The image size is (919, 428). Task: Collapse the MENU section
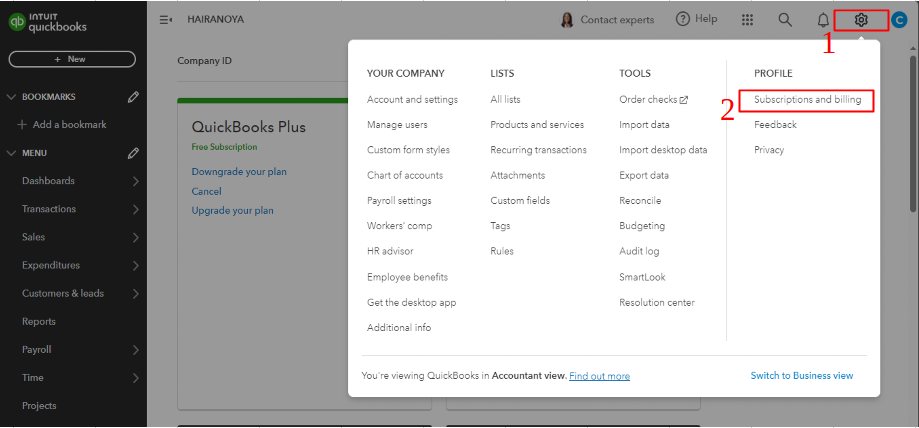(11, 154)
